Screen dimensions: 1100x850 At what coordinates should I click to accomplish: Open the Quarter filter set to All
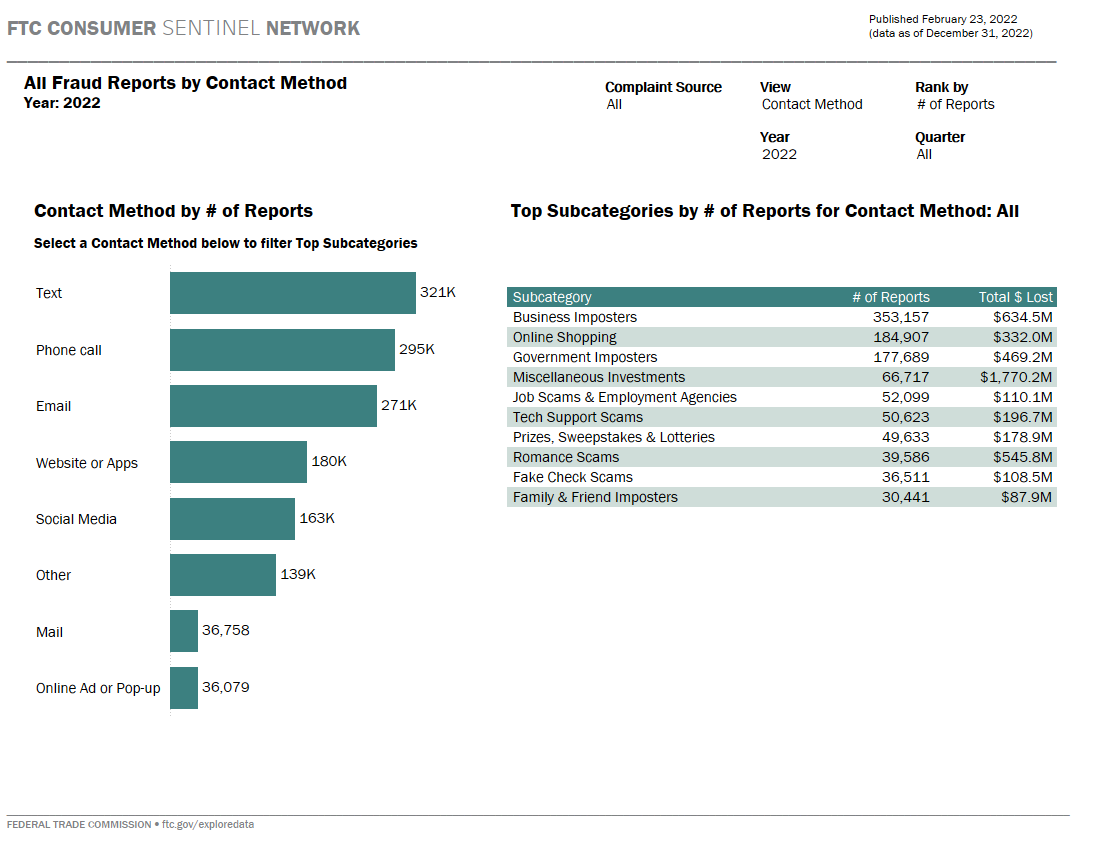[x=924, y=154]
